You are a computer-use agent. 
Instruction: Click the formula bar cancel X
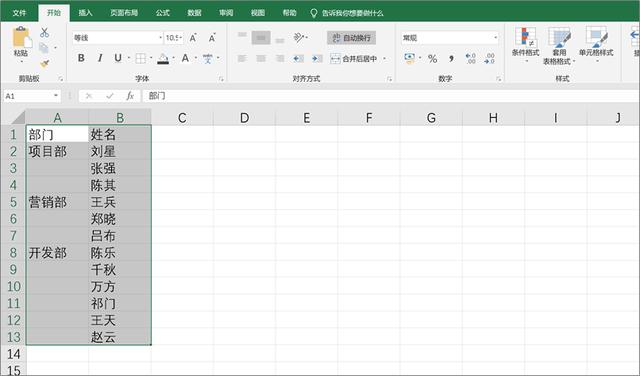[x=89, y=96]
